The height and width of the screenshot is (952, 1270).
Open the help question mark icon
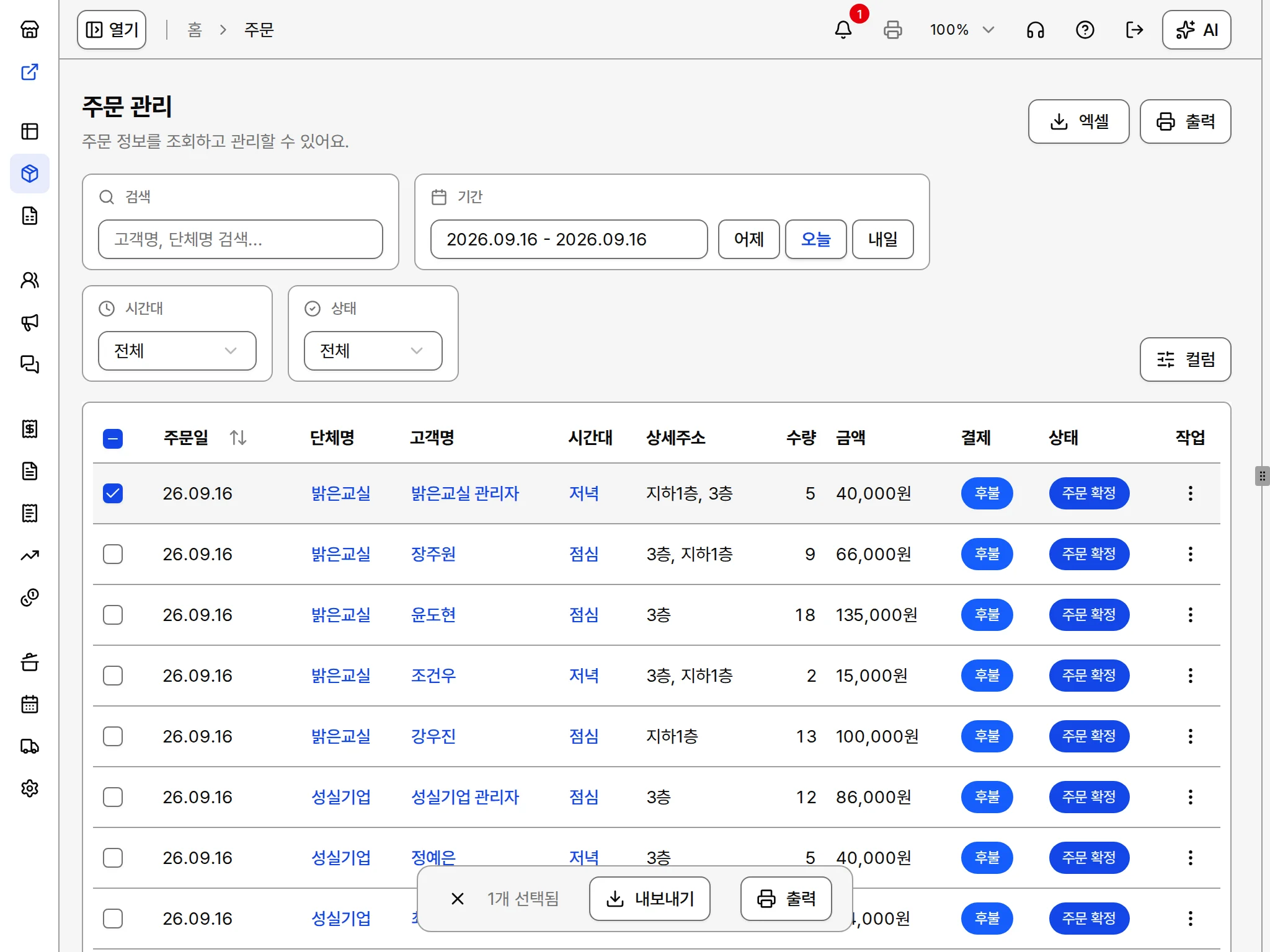click(1085, 30)
